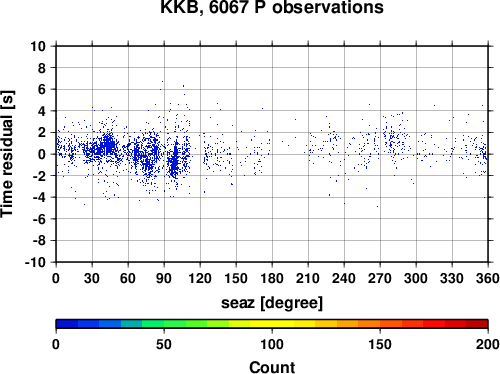Image resolution: width=500 pixels, height=374 pixels.
Task: Click the x-axis tick label 180
Action: coord(272,278)
